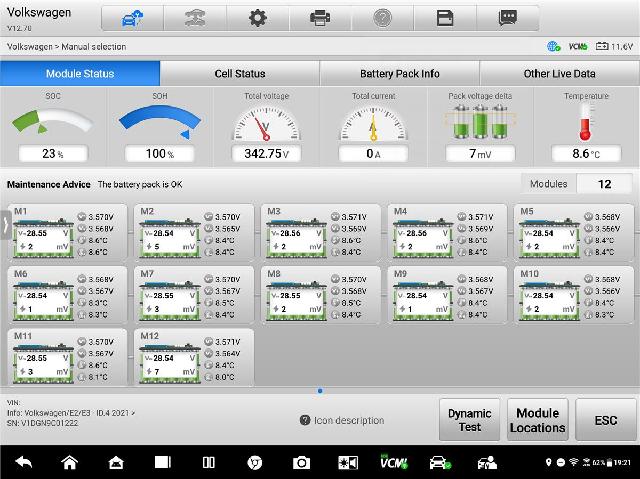Launch the Chrome browser icon
640x479 pixels.
point(255,462)
